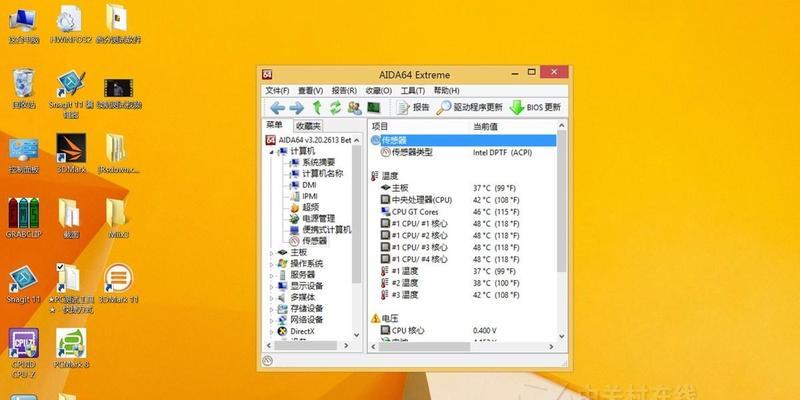Open the 收藏(O) menu

[x=379, y=90]
